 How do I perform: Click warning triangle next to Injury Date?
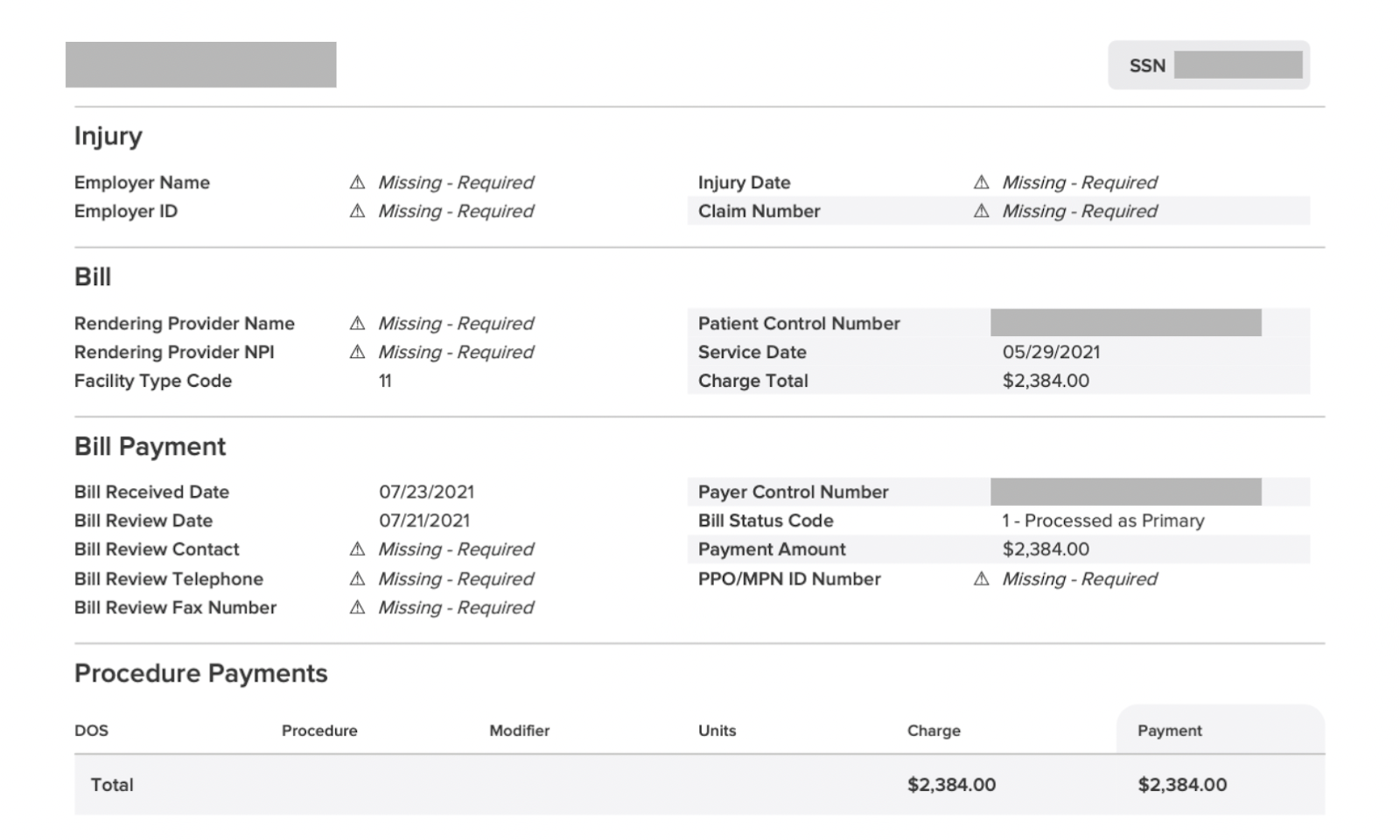click(x=981, y=182)
